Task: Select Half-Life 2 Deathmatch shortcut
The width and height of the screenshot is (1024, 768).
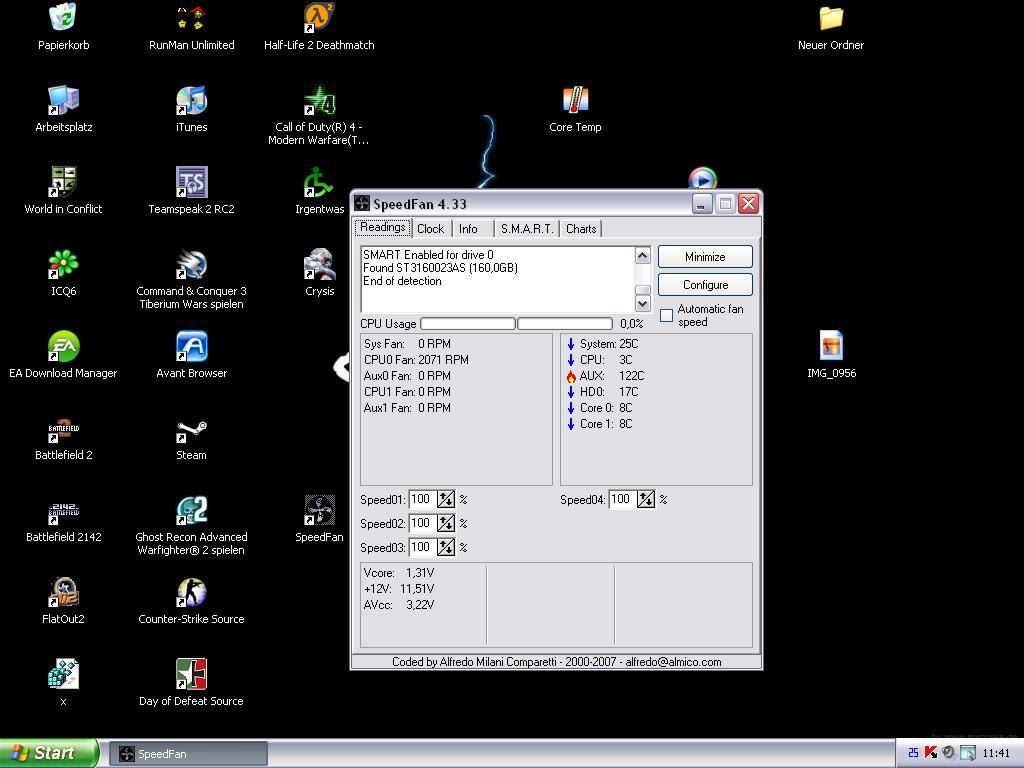Action: (x=319, y=18)
